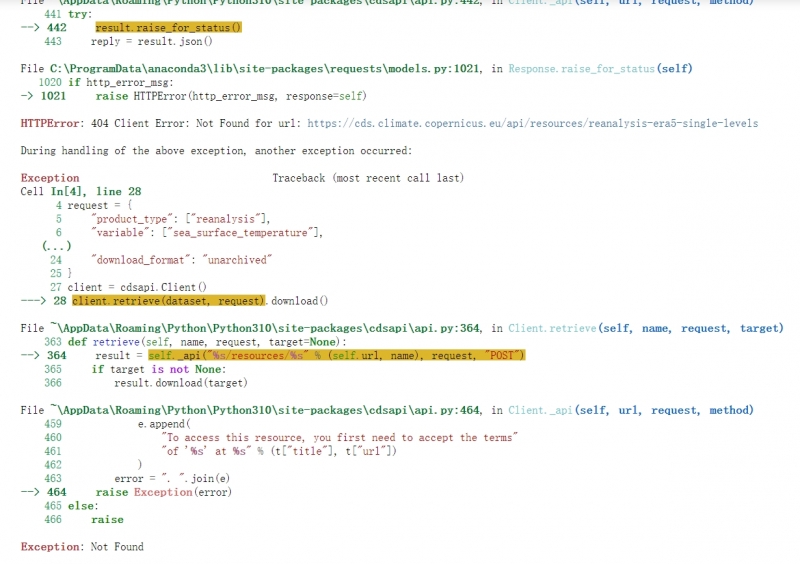This screenshot has height=564, width=800.
Task: Click the "Cell In[4], line 28" reference
Action: 81,191
